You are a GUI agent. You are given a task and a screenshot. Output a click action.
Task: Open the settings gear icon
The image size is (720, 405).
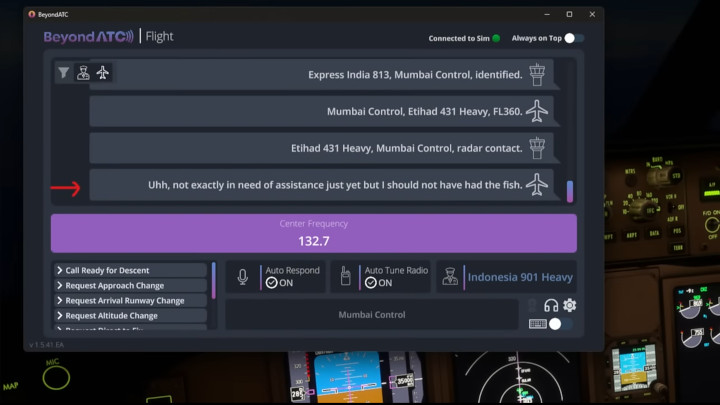569,305
